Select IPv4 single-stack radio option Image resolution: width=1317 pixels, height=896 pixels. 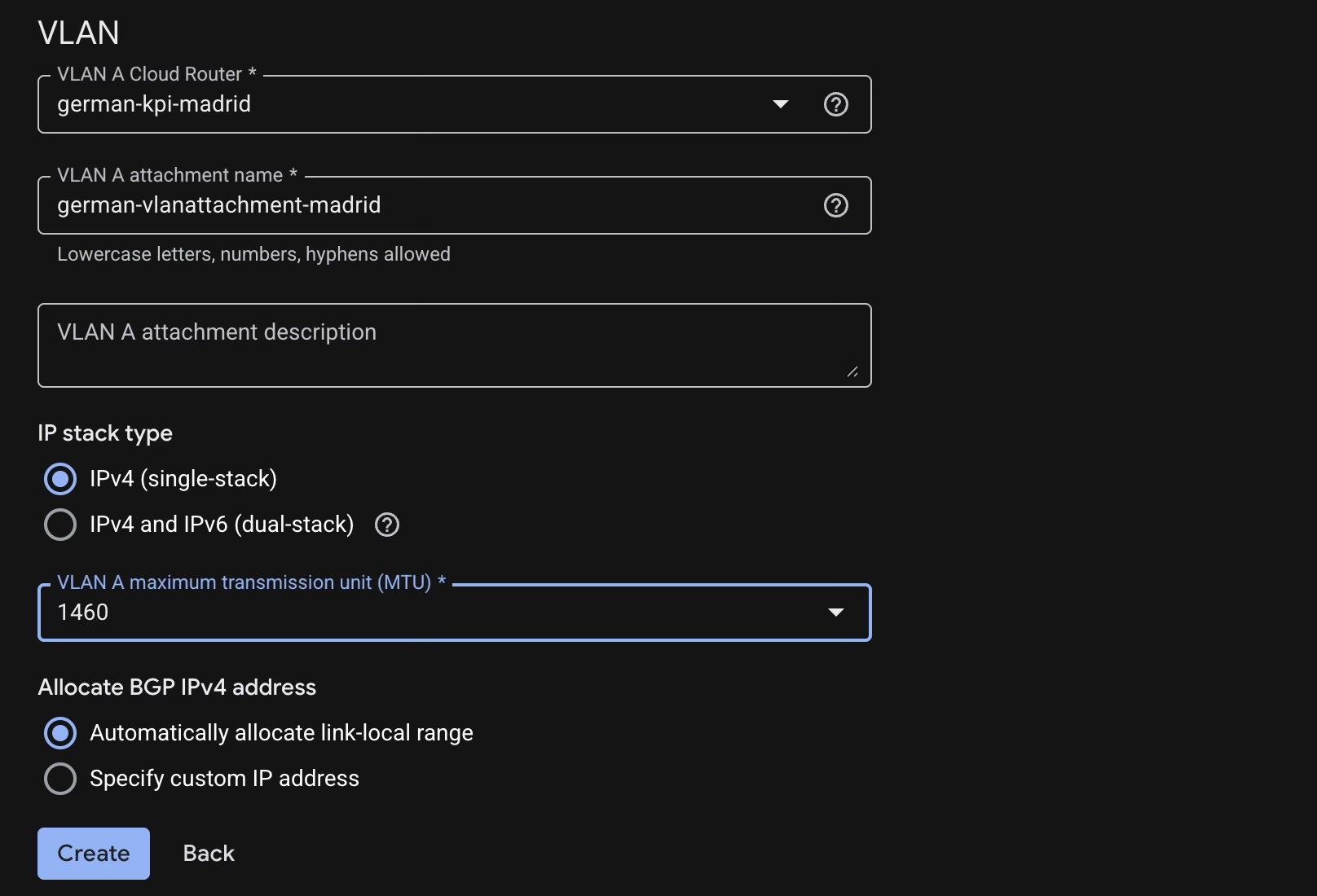[x=59, y=479]
